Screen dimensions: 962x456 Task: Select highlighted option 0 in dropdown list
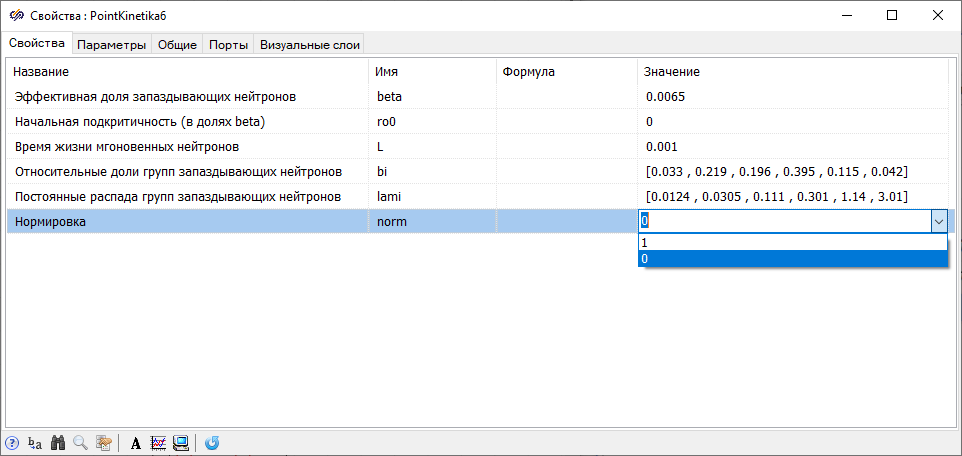792,258
